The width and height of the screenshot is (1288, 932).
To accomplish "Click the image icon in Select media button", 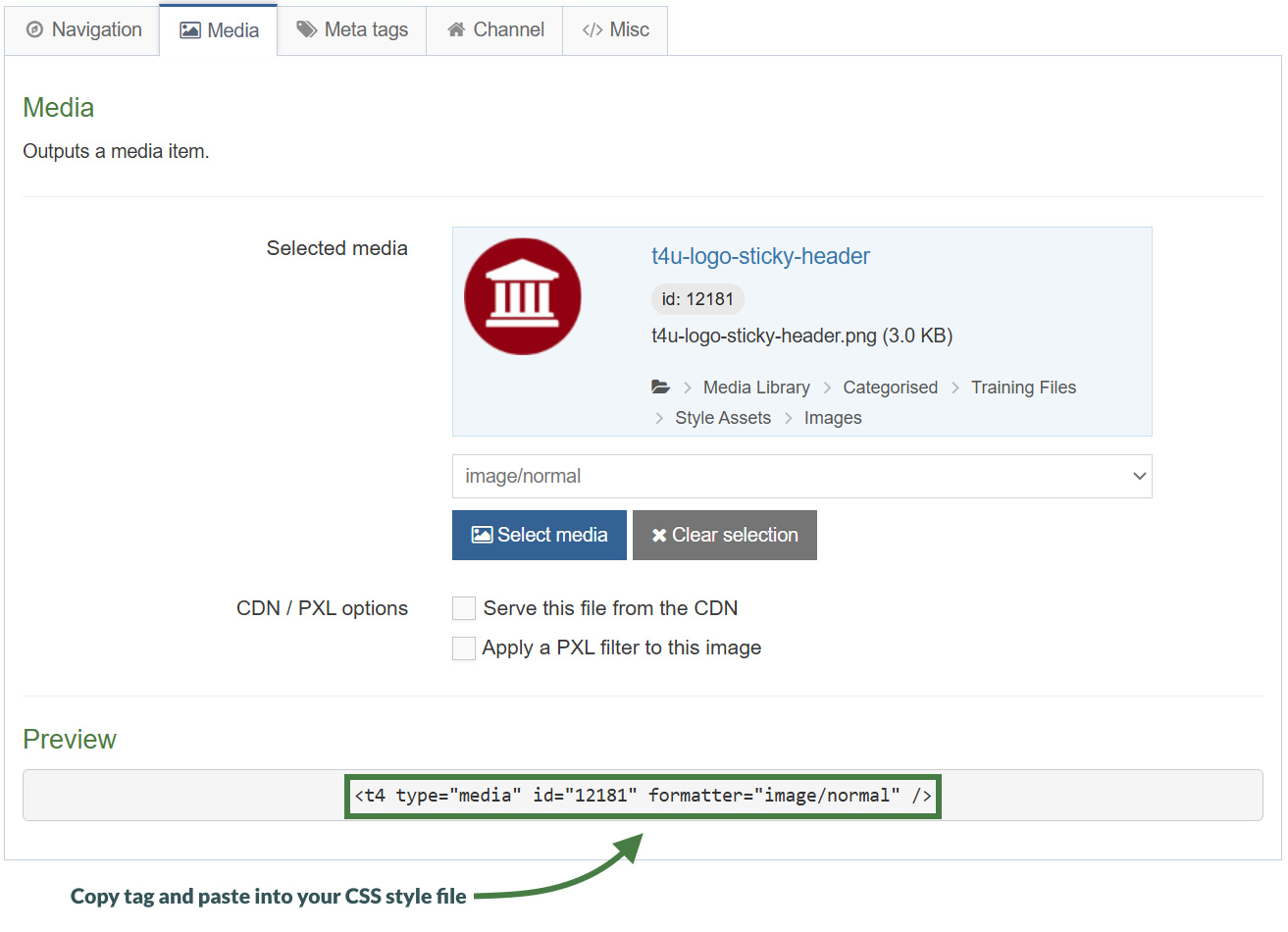I will [x=482, y=535].
